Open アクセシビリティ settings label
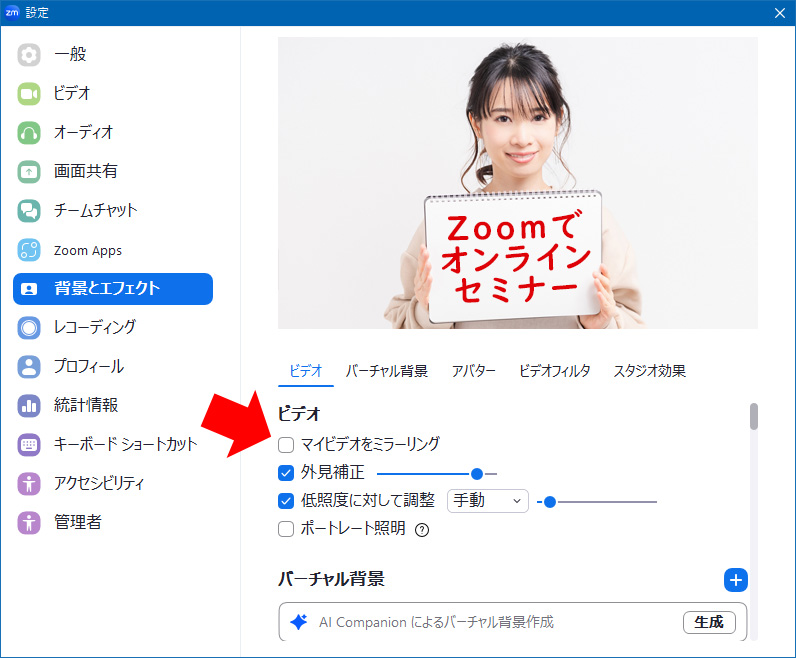Image resolution: width=796 pixels, height=658 pixels. (x=99, y=483)
